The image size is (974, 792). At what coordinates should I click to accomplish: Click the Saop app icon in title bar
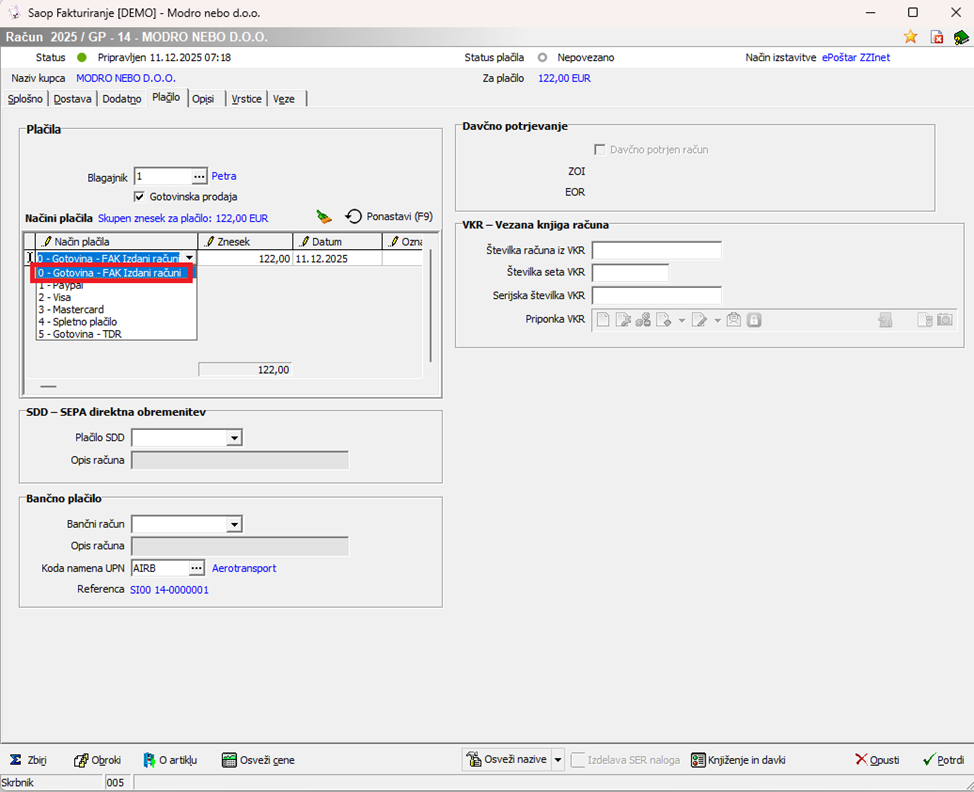(x=14, y=12)
